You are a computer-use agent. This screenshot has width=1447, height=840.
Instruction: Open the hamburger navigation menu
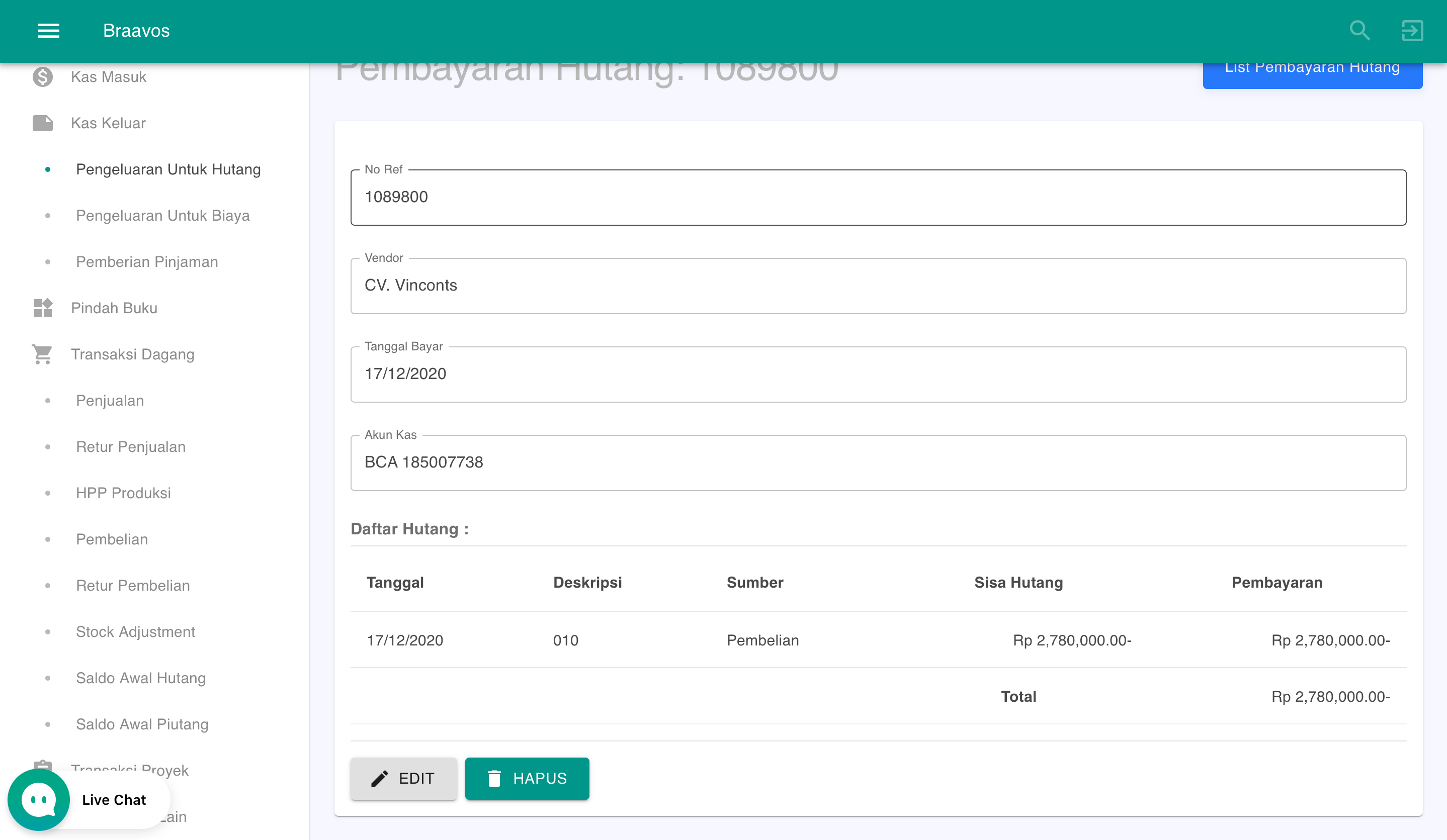click(49, 30)
